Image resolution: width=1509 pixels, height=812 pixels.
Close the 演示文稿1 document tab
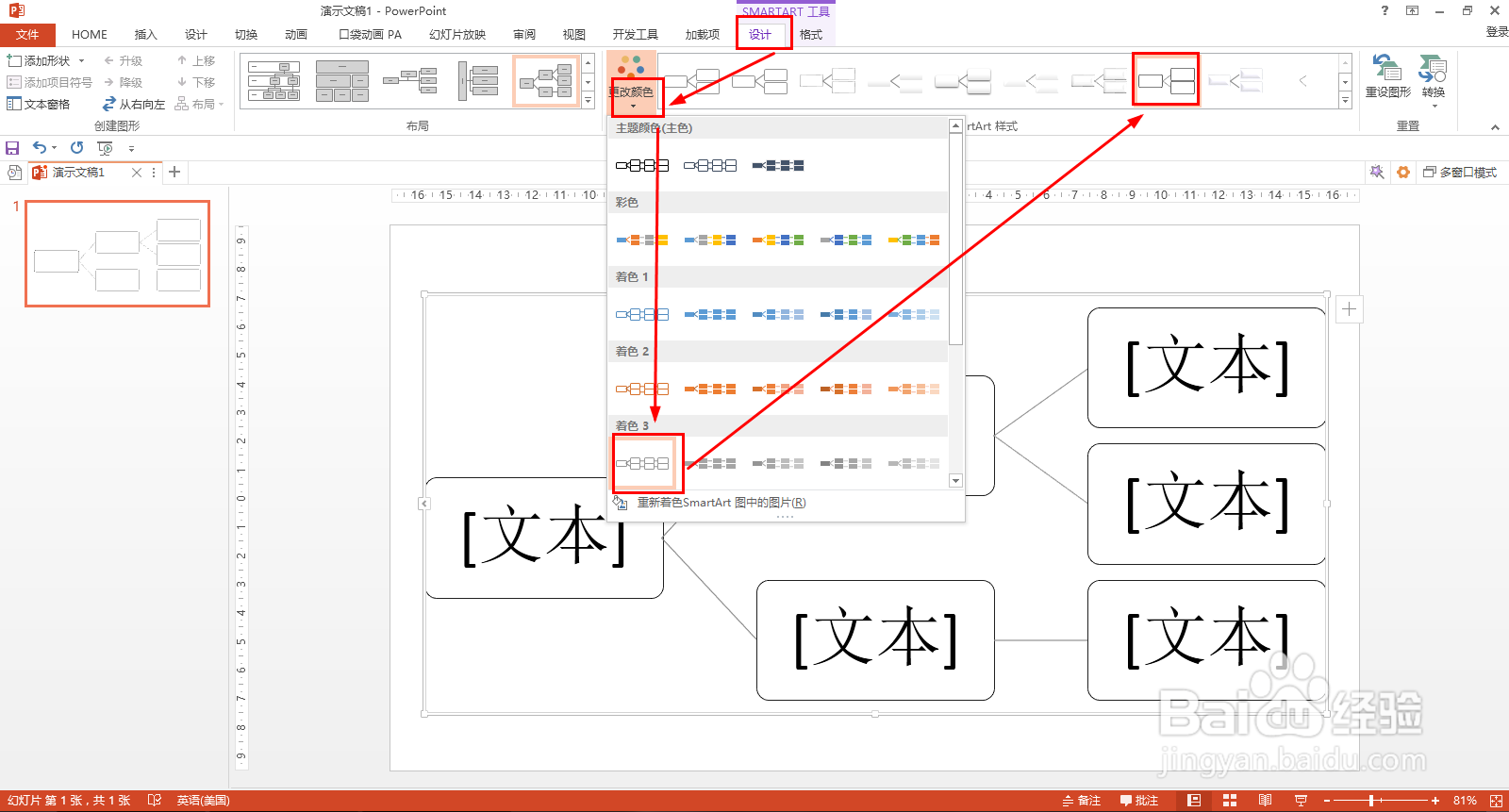coord(137,173)
